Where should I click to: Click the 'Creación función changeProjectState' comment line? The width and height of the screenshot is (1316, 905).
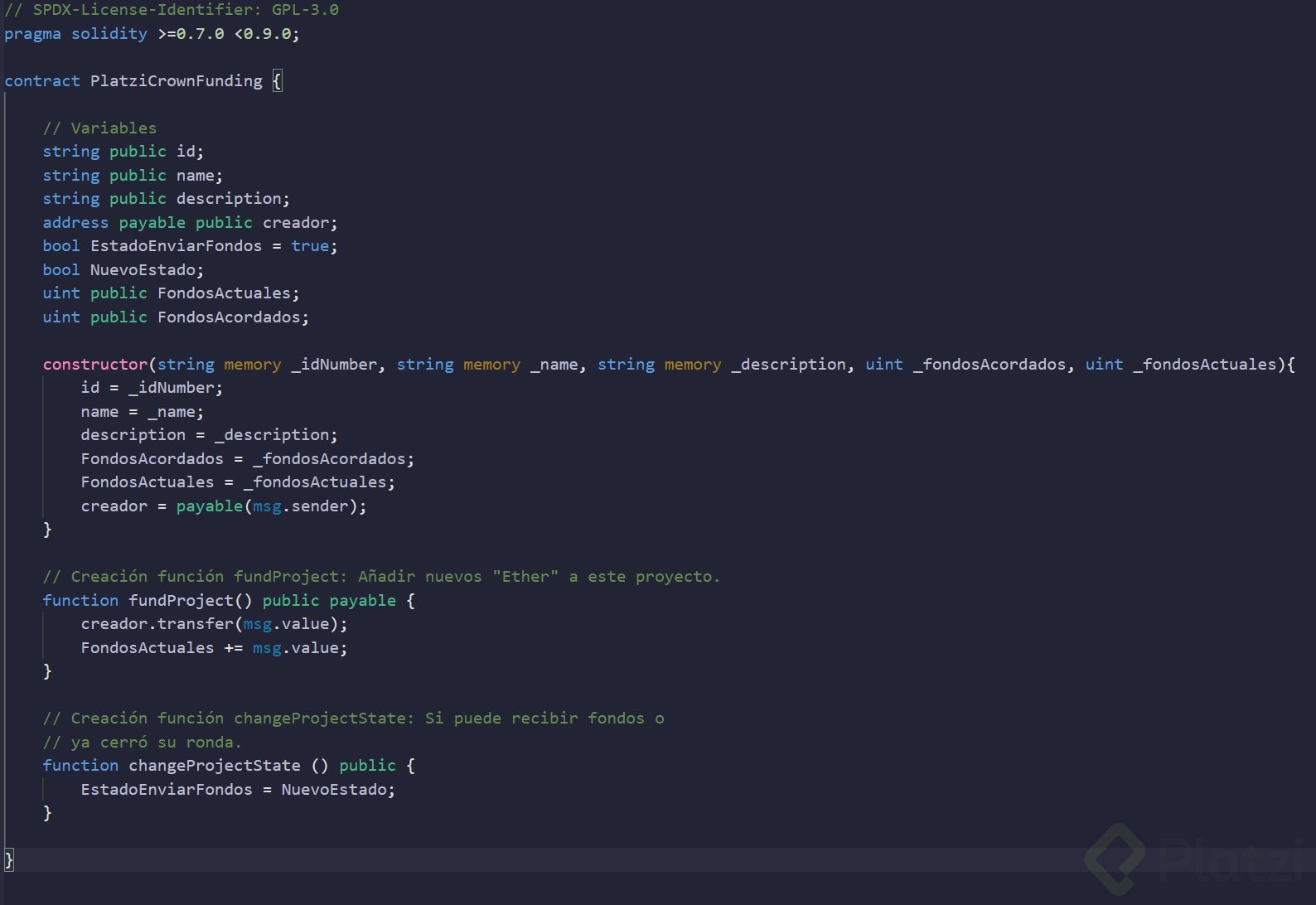(353, 719)
